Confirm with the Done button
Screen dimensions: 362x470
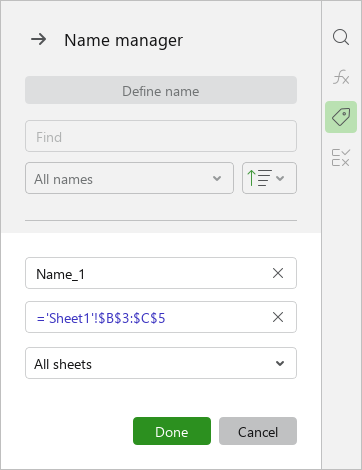pyautogui.click(x=172, y=431)
